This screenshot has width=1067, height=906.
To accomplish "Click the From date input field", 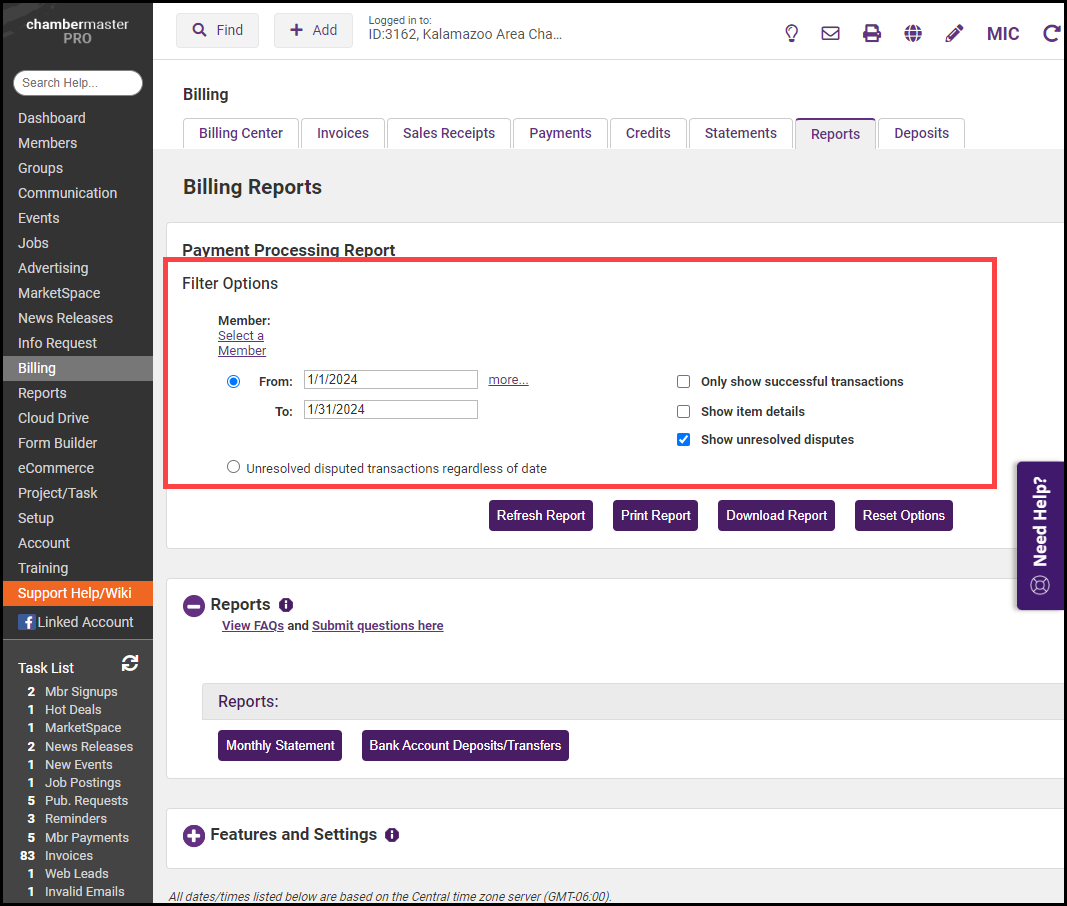I will click(390, 380).
